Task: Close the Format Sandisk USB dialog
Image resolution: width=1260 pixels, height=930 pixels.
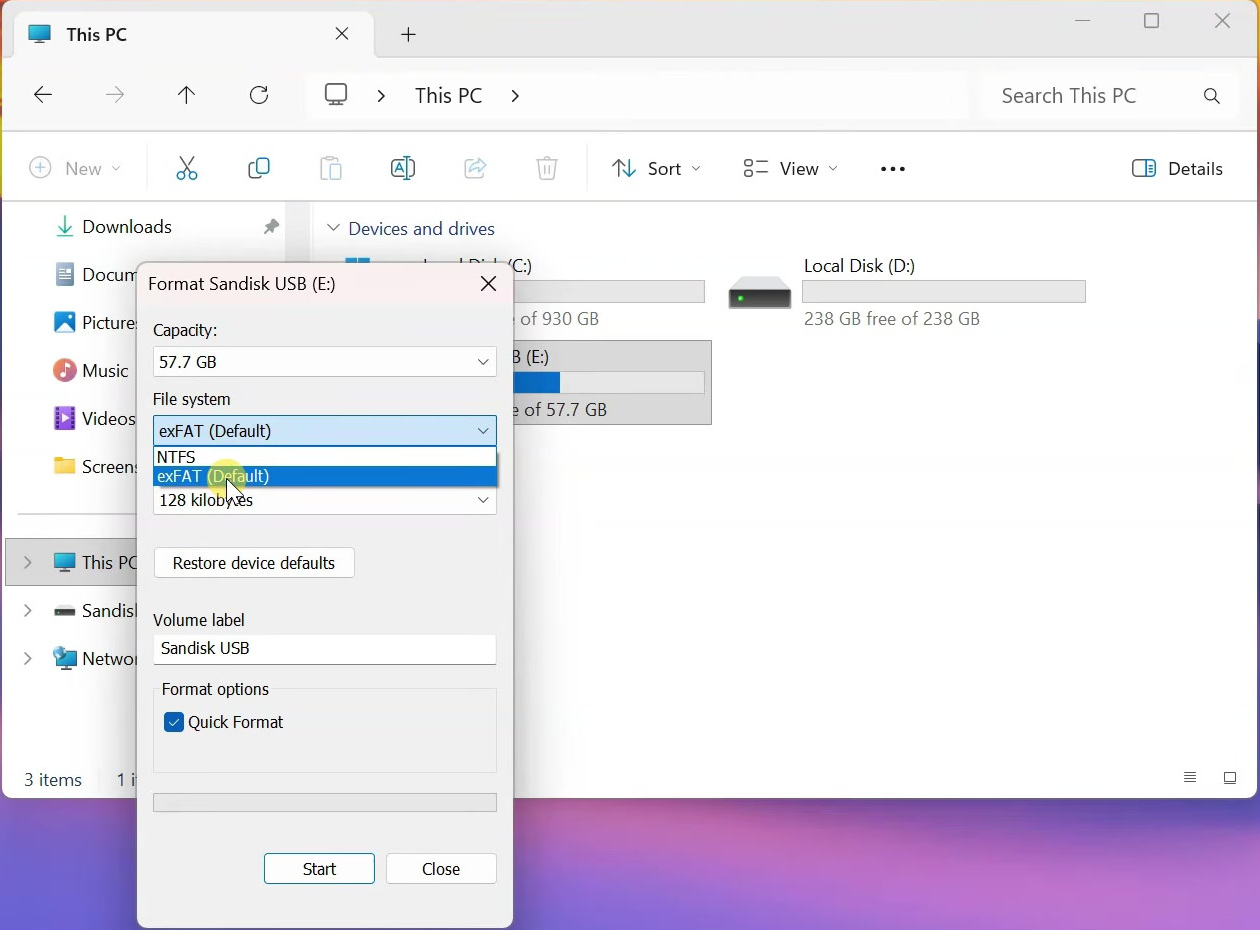Action: pyautogui.click(x=488, y=284)
